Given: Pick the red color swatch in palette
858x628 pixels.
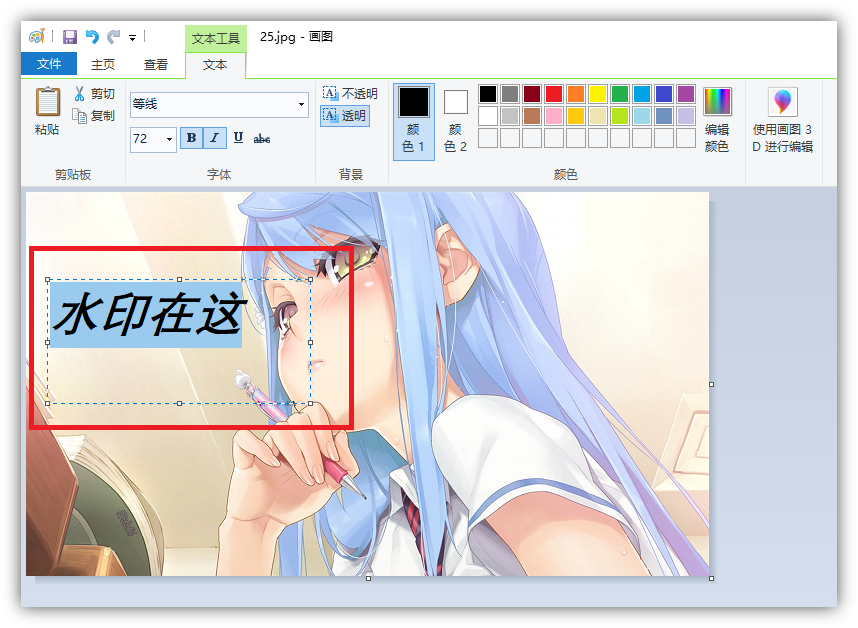Looking at the screenshot, I should [x=553, y=93].
